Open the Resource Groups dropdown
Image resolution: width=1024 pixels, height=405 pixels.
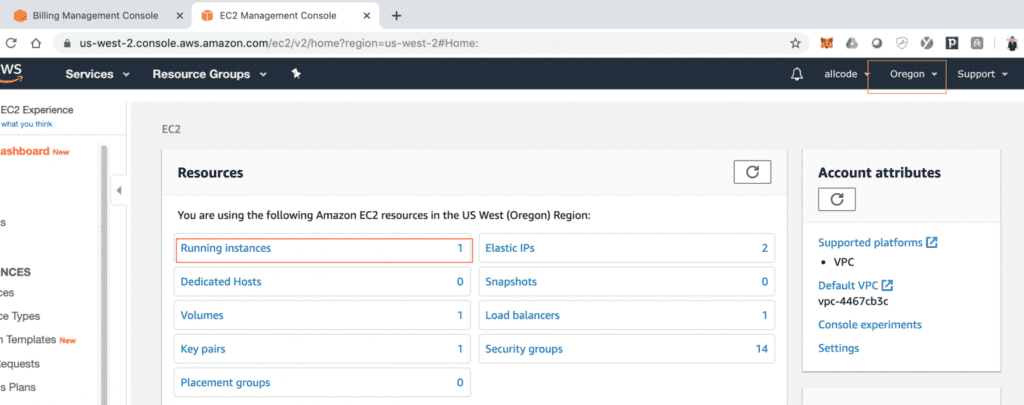[x=210, y=74]
